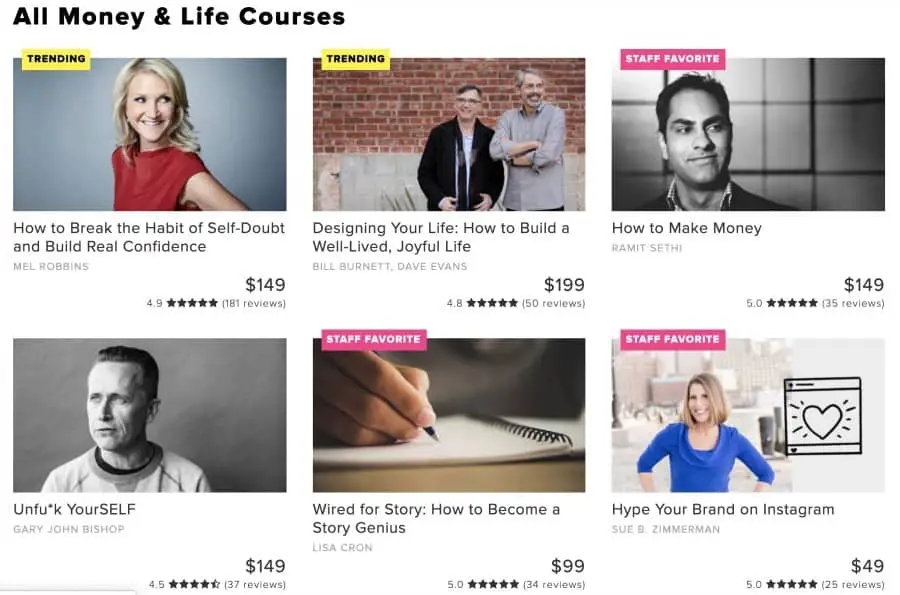Click Staff Favorite badge on Wired for Story
This screenshot has width=900, height=595.
373,340
